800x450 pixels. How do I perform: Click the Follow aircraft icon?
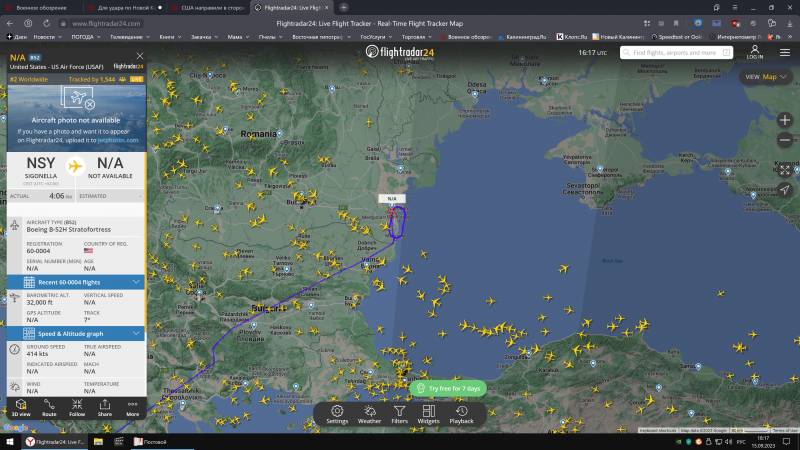77,408
